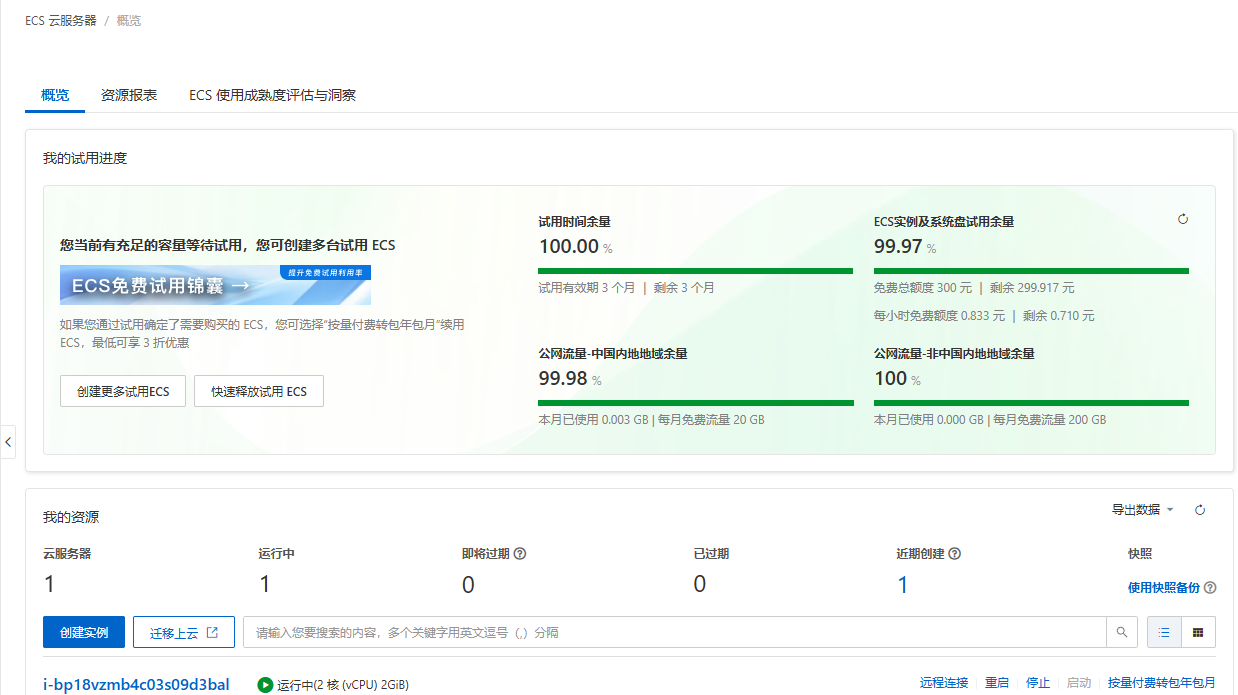Switch to the 资源报表 tab
This screenshot has height=695, width=1238.
pos(129,95)
